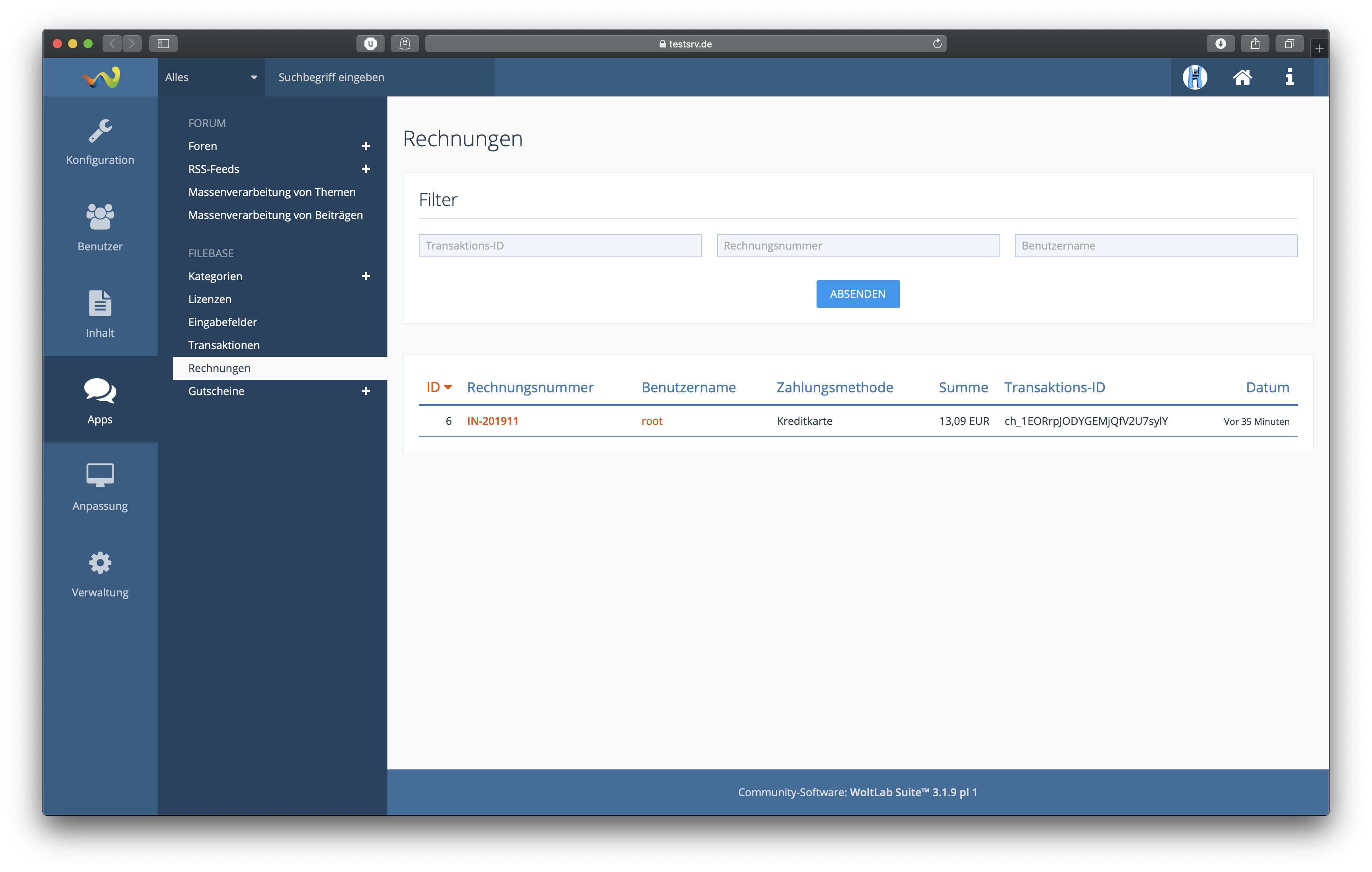Open invoice IN-201911 link

pos(492,421)
